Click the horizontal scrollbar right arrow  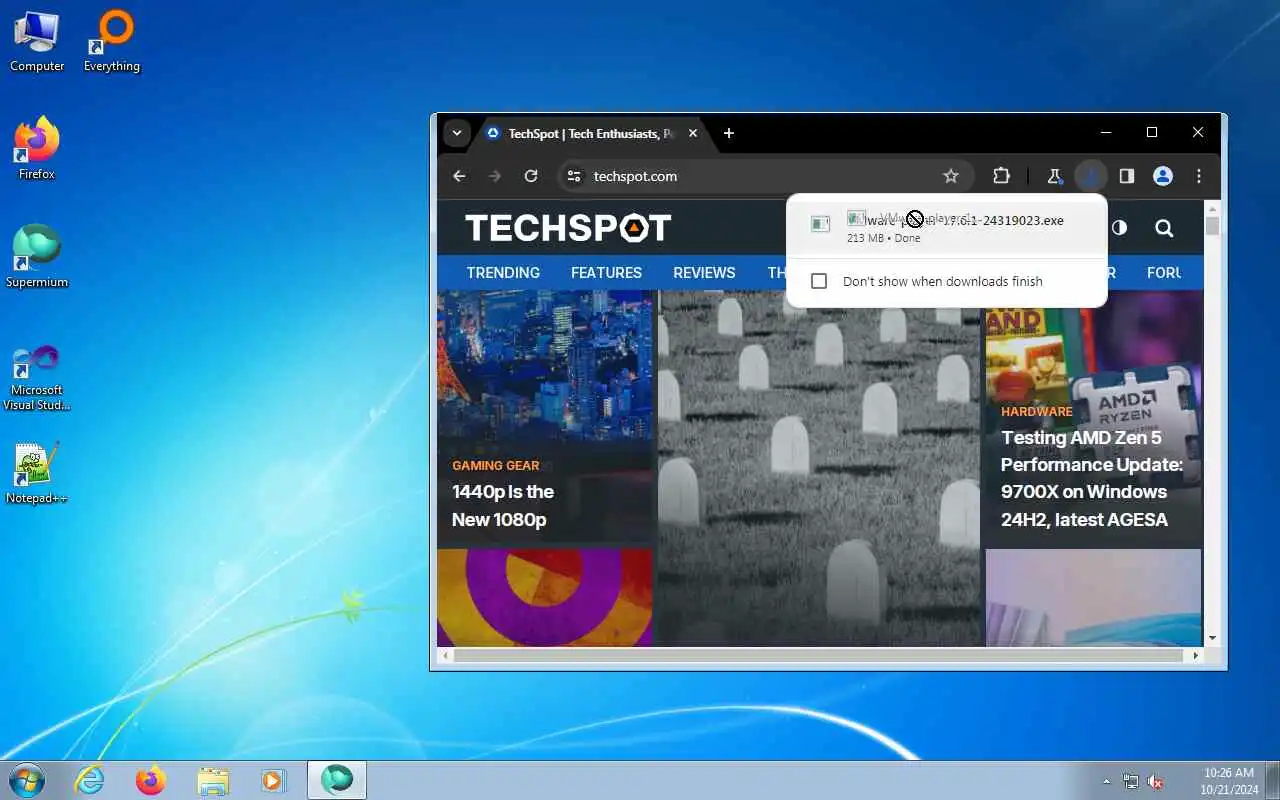(1195, 655)
